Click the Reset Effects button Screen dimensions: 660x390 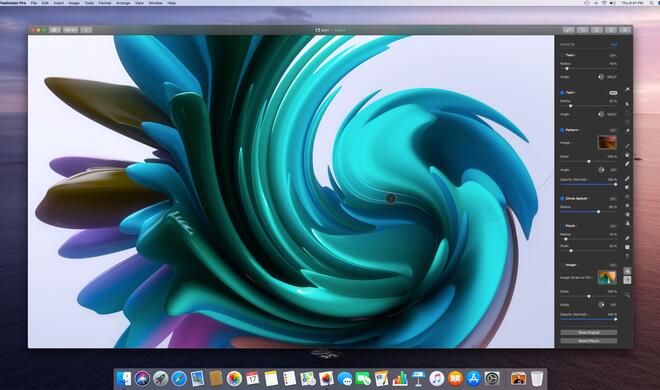pyautogui.click(x=589, y=341)
